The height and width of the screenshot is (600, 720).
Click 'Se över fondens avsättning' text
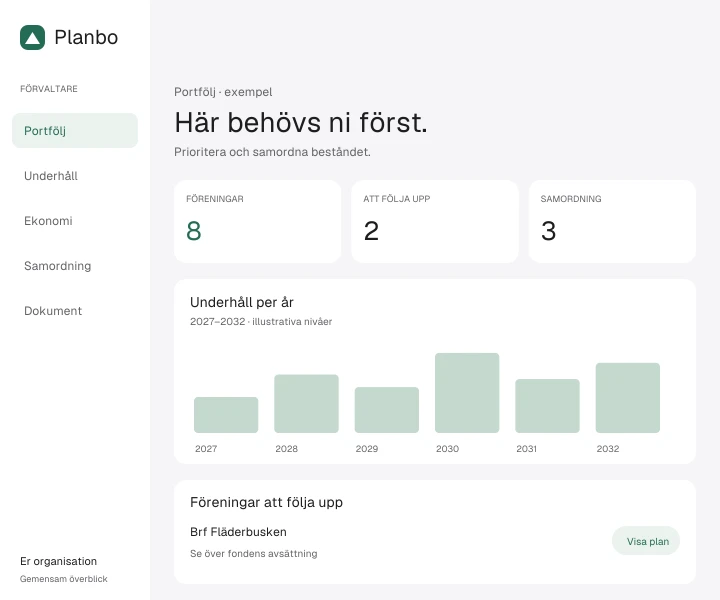click(253, 554)
